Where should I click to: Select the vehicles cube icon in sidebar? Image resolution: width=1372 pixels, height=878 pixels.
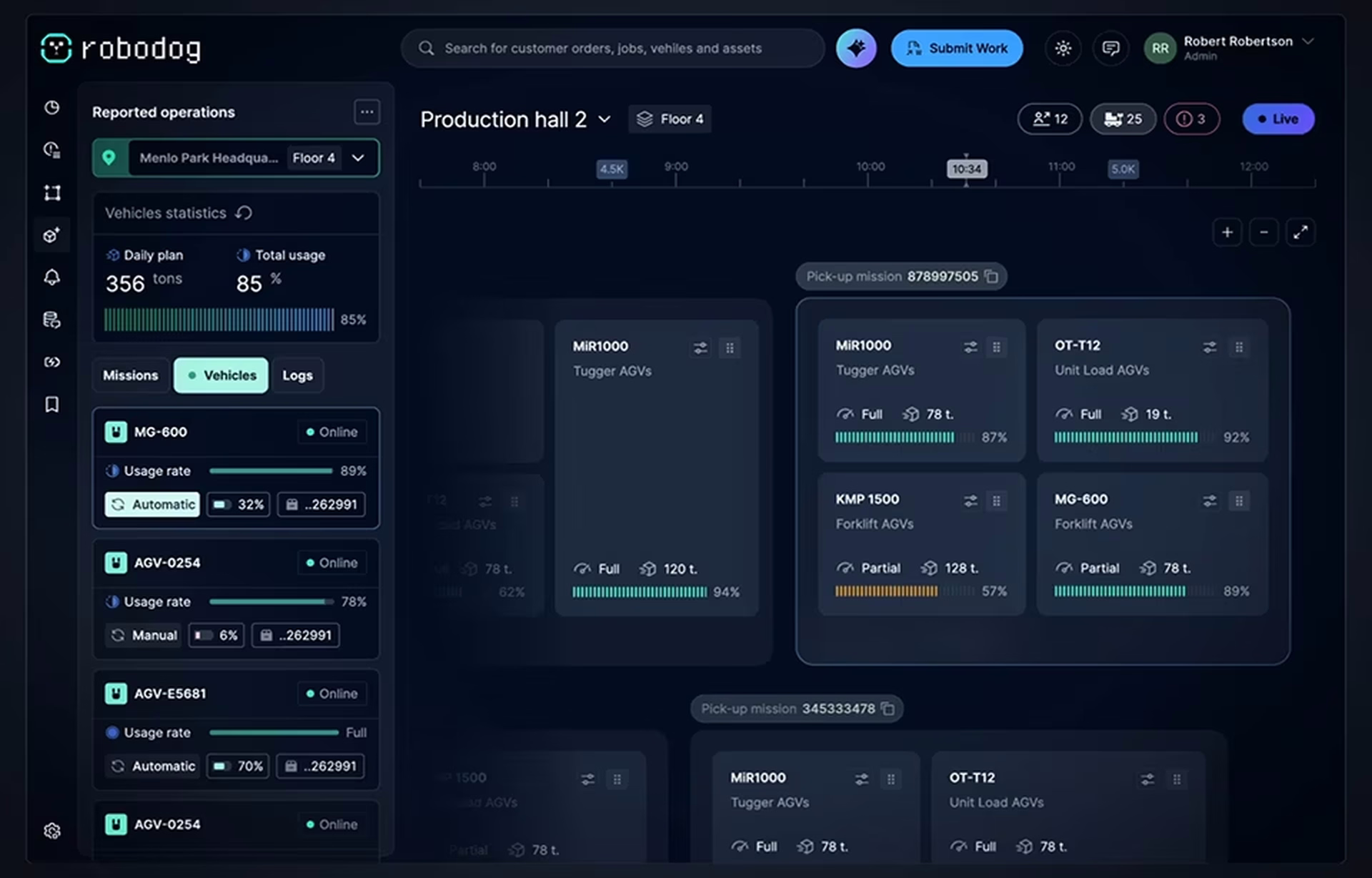pyautogui.click(x=52, y=235)
